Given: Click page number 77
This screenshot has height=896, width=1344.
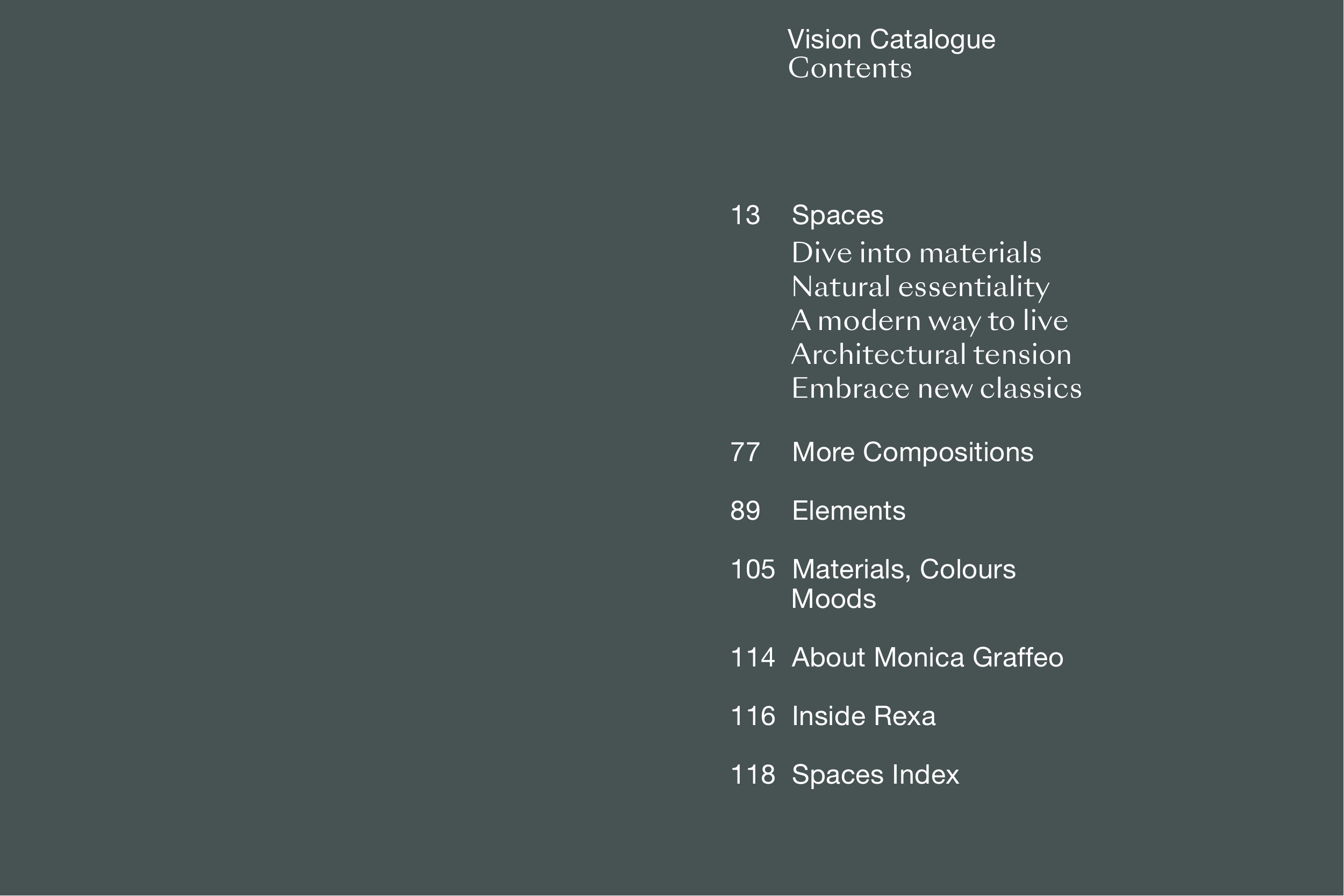Looking at the screenshot, I should (x=745, y=452).
